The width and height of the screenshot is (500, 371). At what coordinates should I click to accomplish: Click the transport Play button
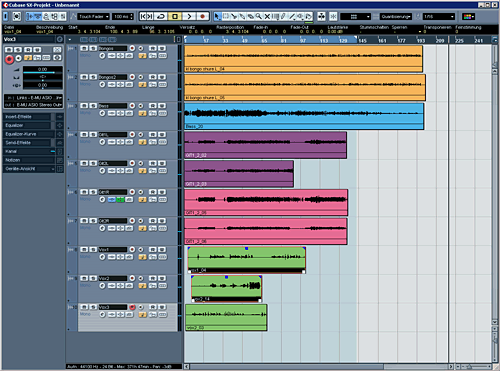[188, 16]
